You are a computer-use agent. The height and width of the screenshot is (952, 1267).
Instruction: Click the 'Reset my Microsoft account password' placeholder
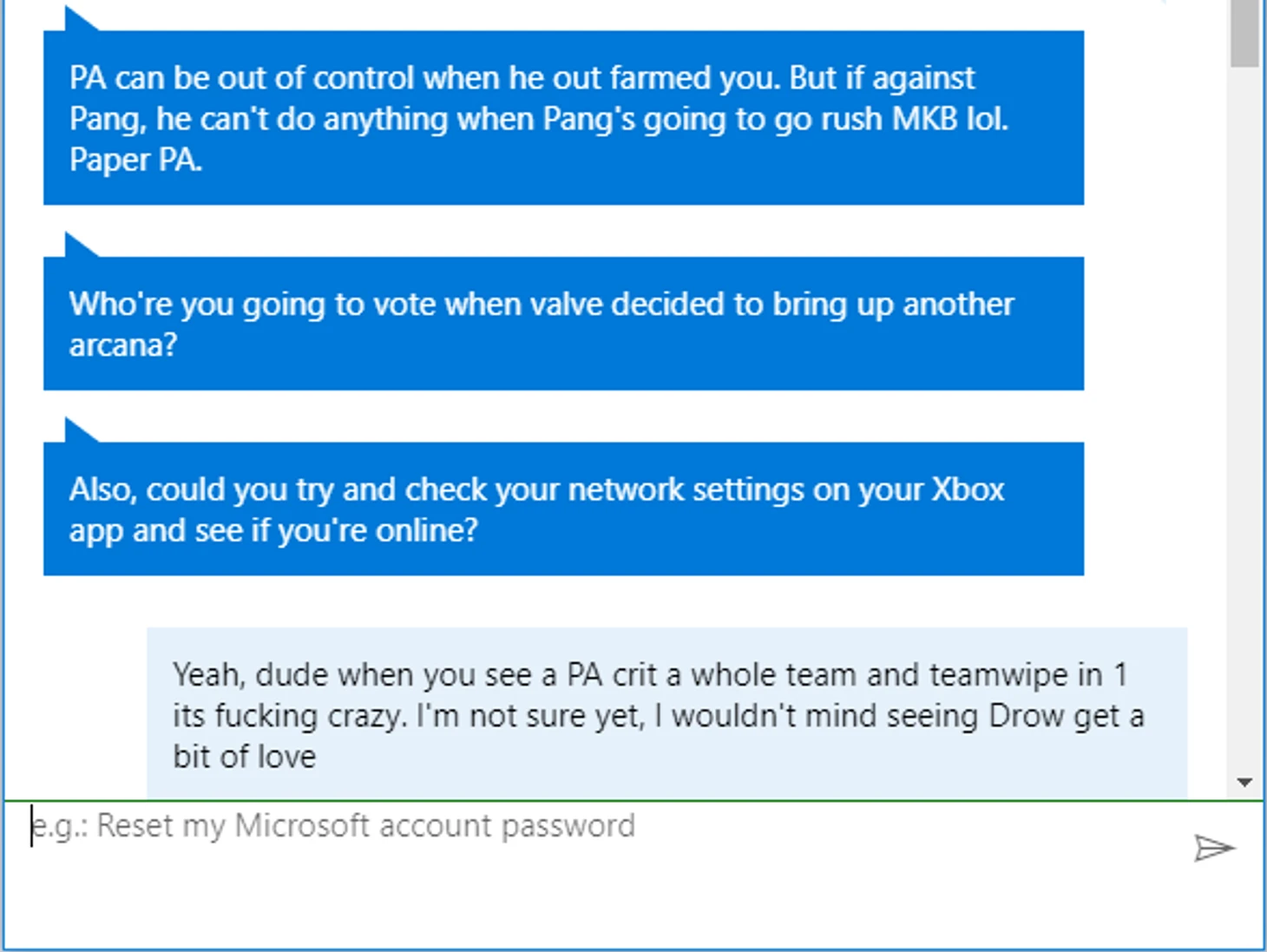[364, 825]
